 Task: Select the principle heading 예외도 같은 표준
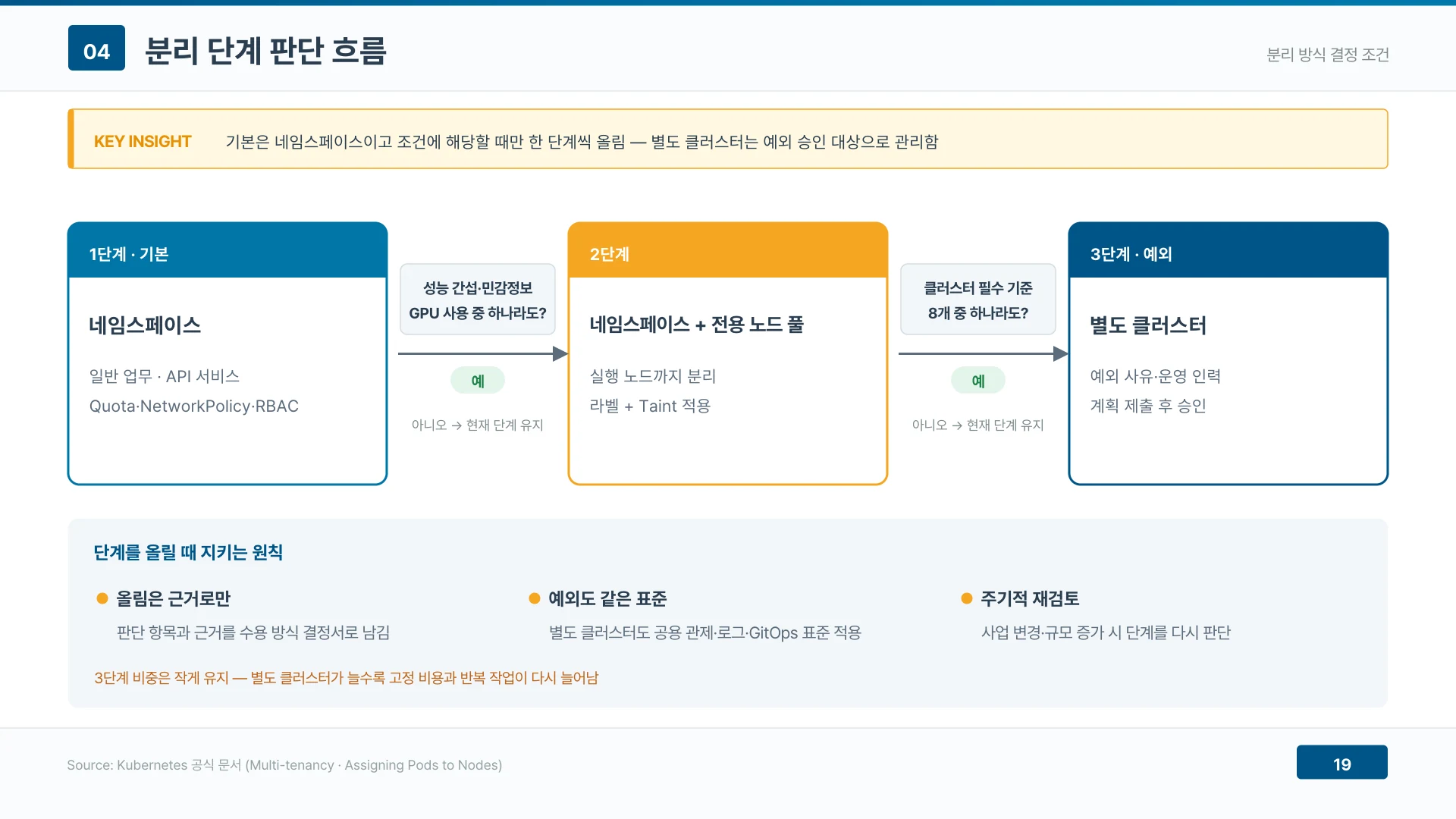click(607, 598)
